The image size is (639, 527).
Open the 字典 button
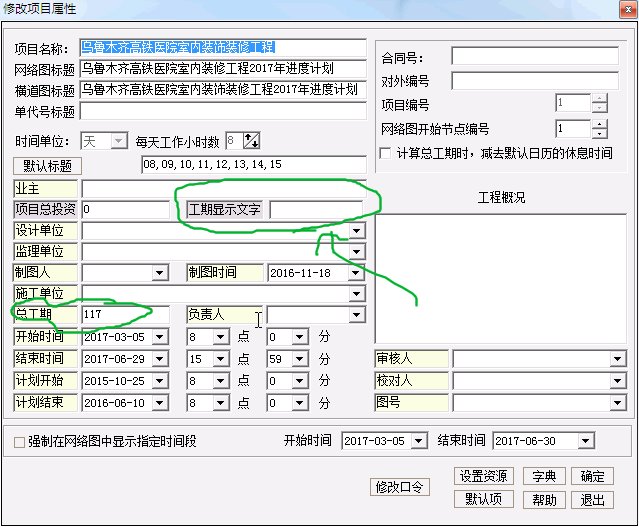pyautogui.click(x=544, y=476)
